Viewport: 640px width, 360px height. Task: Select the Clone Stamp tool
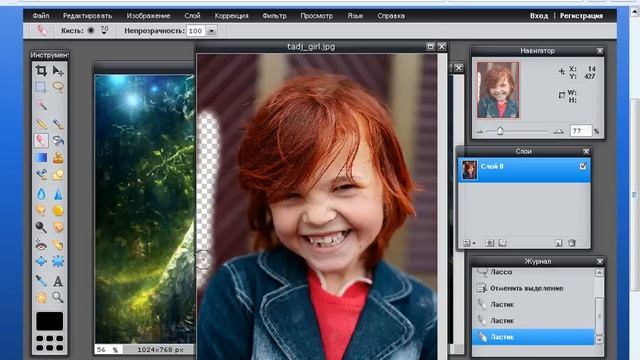click(58, 158)
